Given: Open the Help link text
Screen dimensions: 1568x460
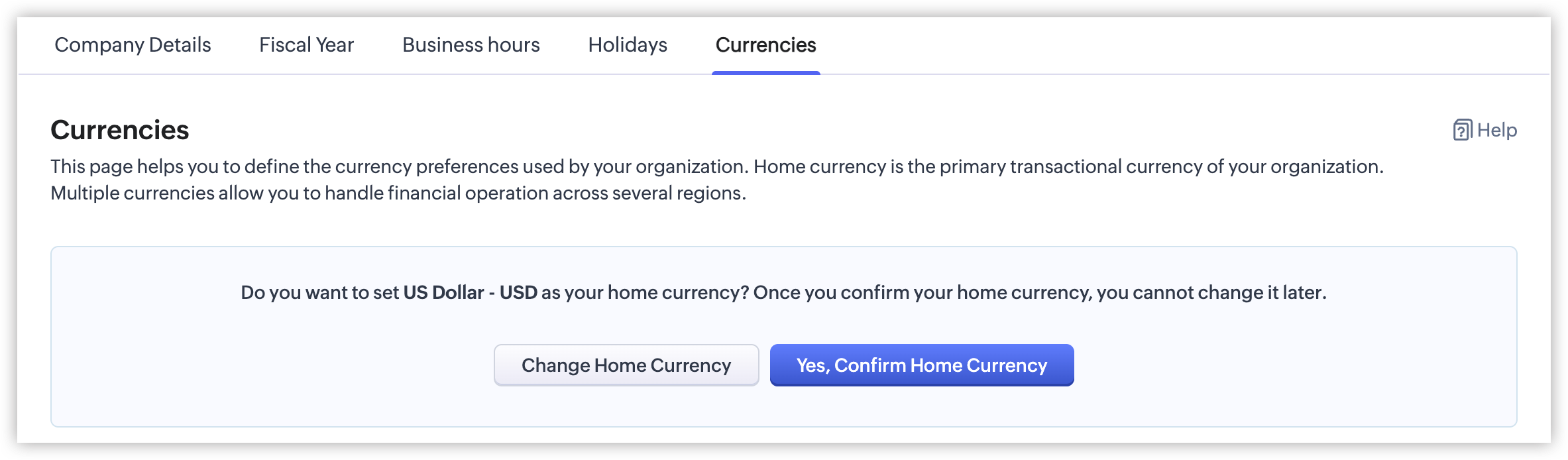Looking at the screenshot, I should coord(1496,130).
